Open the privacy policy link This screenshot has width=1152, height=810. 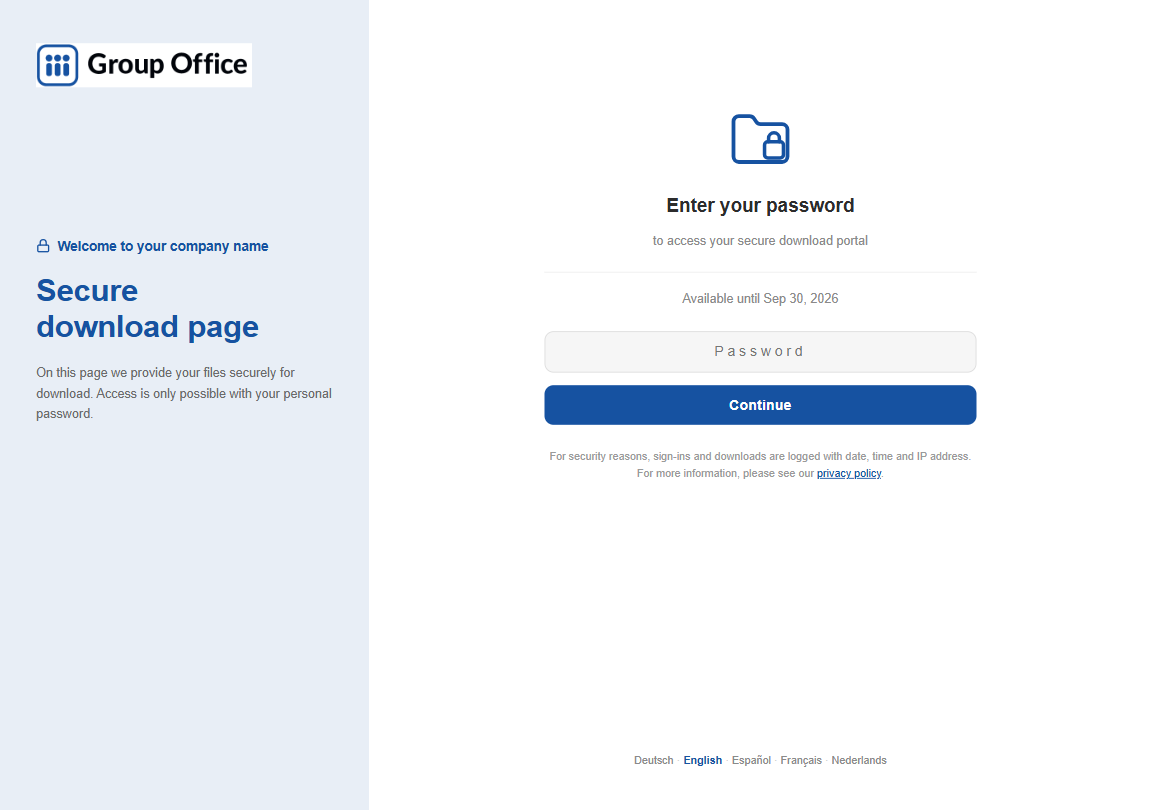[849, 473]
